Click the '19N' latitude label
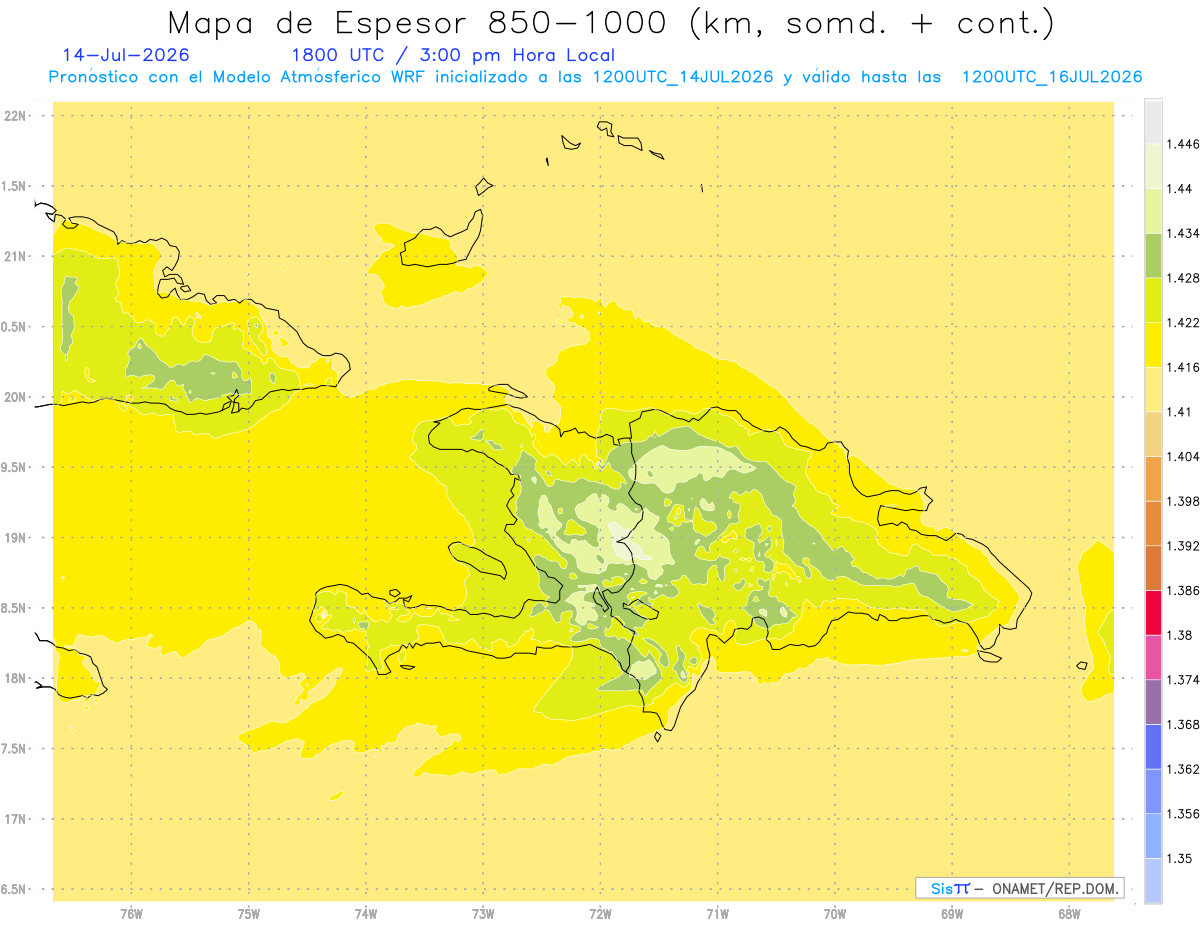The image size is (1200, 927). (16, 538)
